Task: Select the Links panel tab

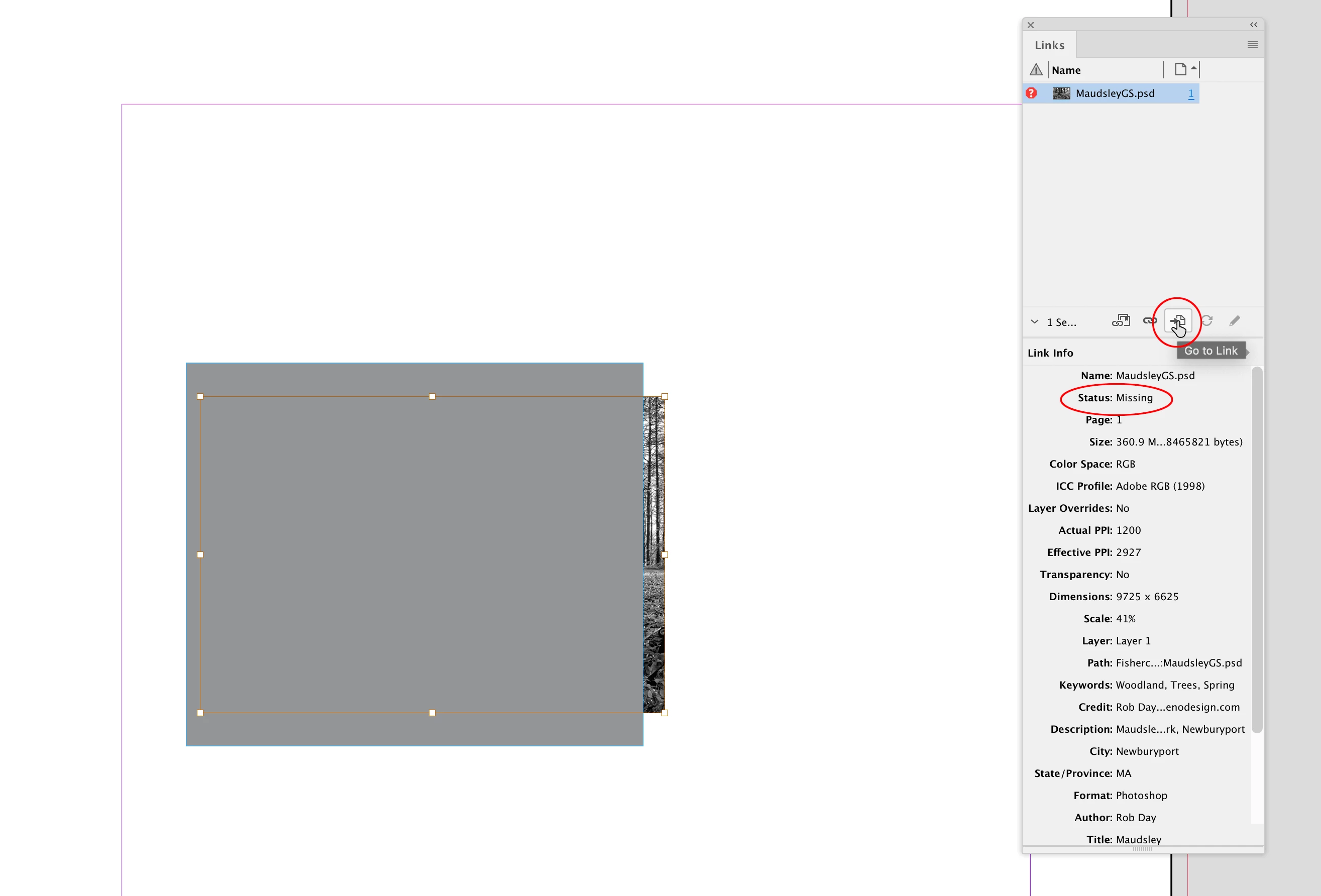Action: pos(1049,46)
